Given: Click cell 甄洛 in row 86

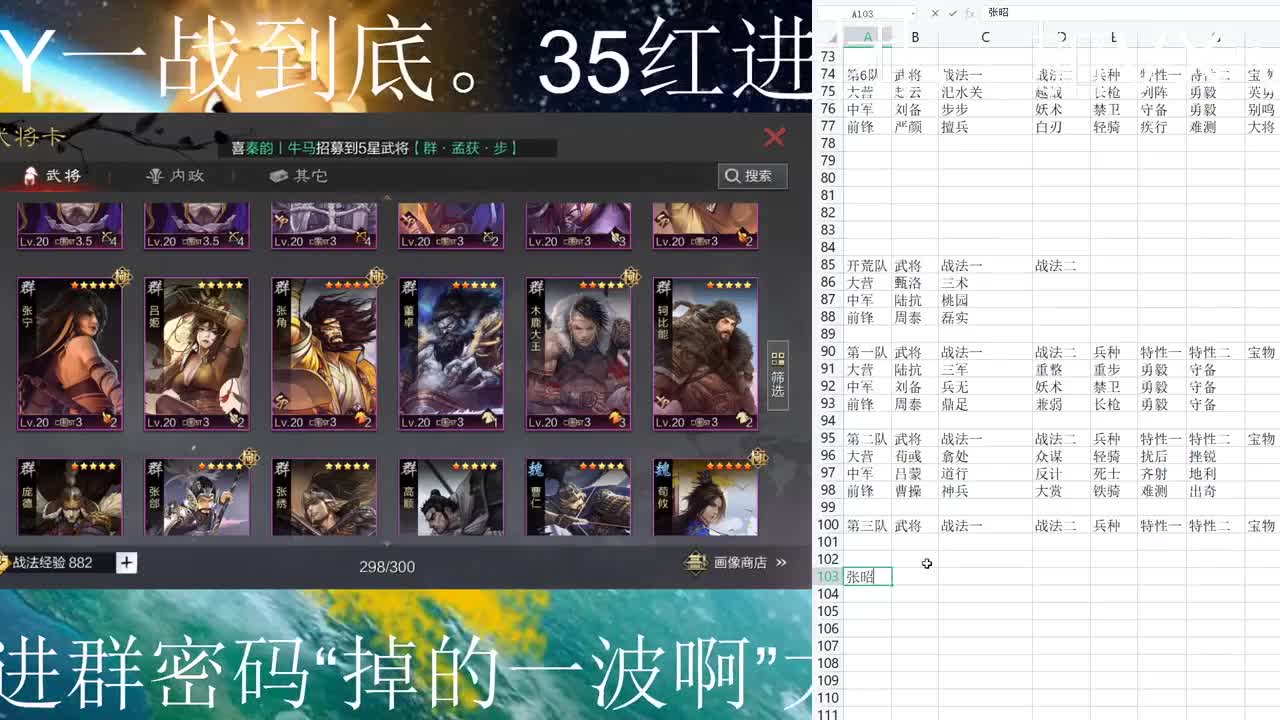Looking at the screenshot, I should pyautogui.click(x=915, y=283).
